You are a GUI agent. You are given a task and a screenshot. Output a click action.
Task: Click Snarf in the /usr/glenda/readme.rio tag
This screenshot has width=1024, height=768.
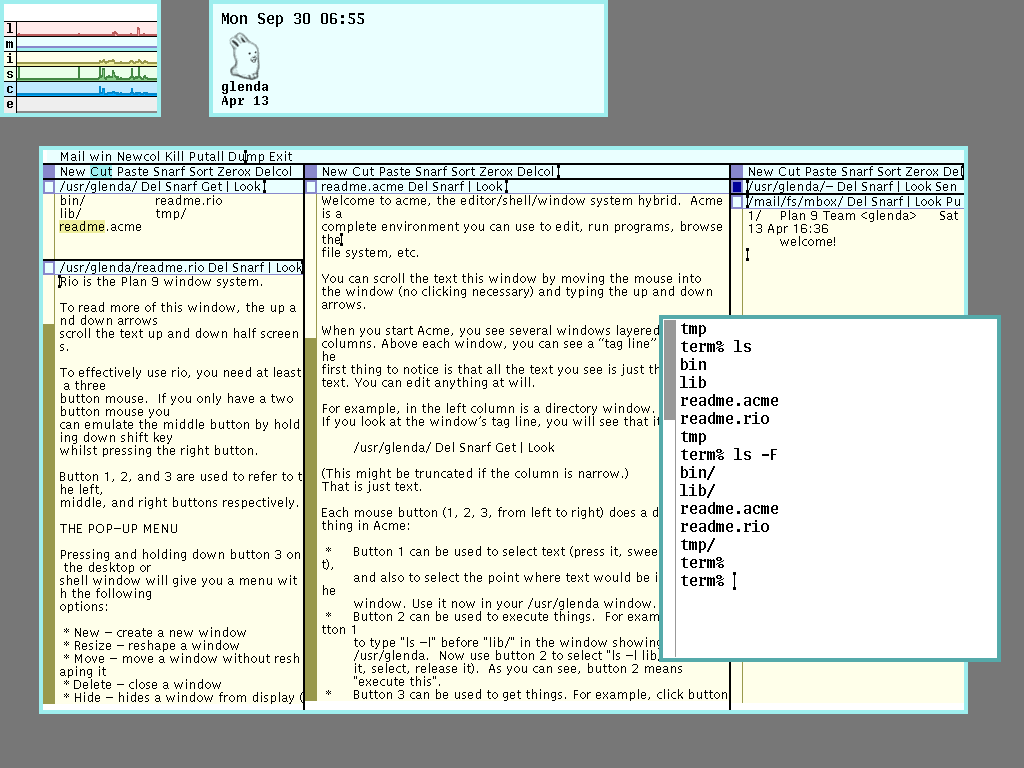click(248, 267)
